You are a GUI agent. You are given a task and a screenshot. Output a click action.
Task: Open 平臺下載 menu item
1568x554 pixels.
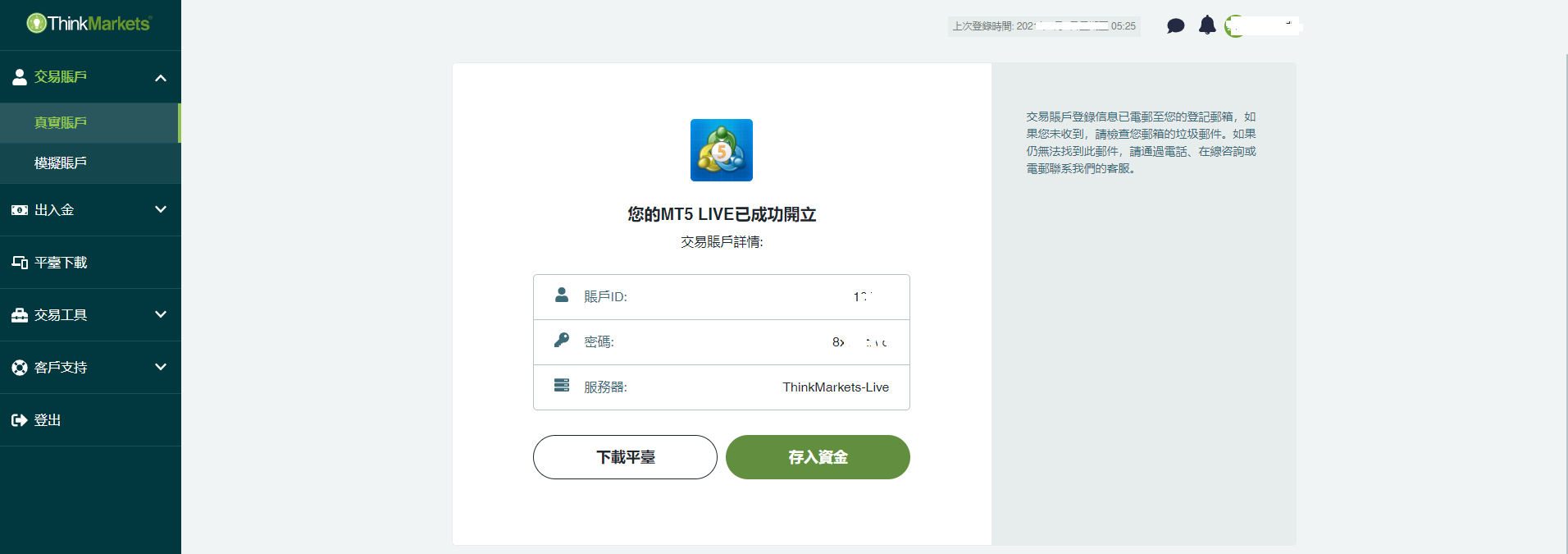61,263
